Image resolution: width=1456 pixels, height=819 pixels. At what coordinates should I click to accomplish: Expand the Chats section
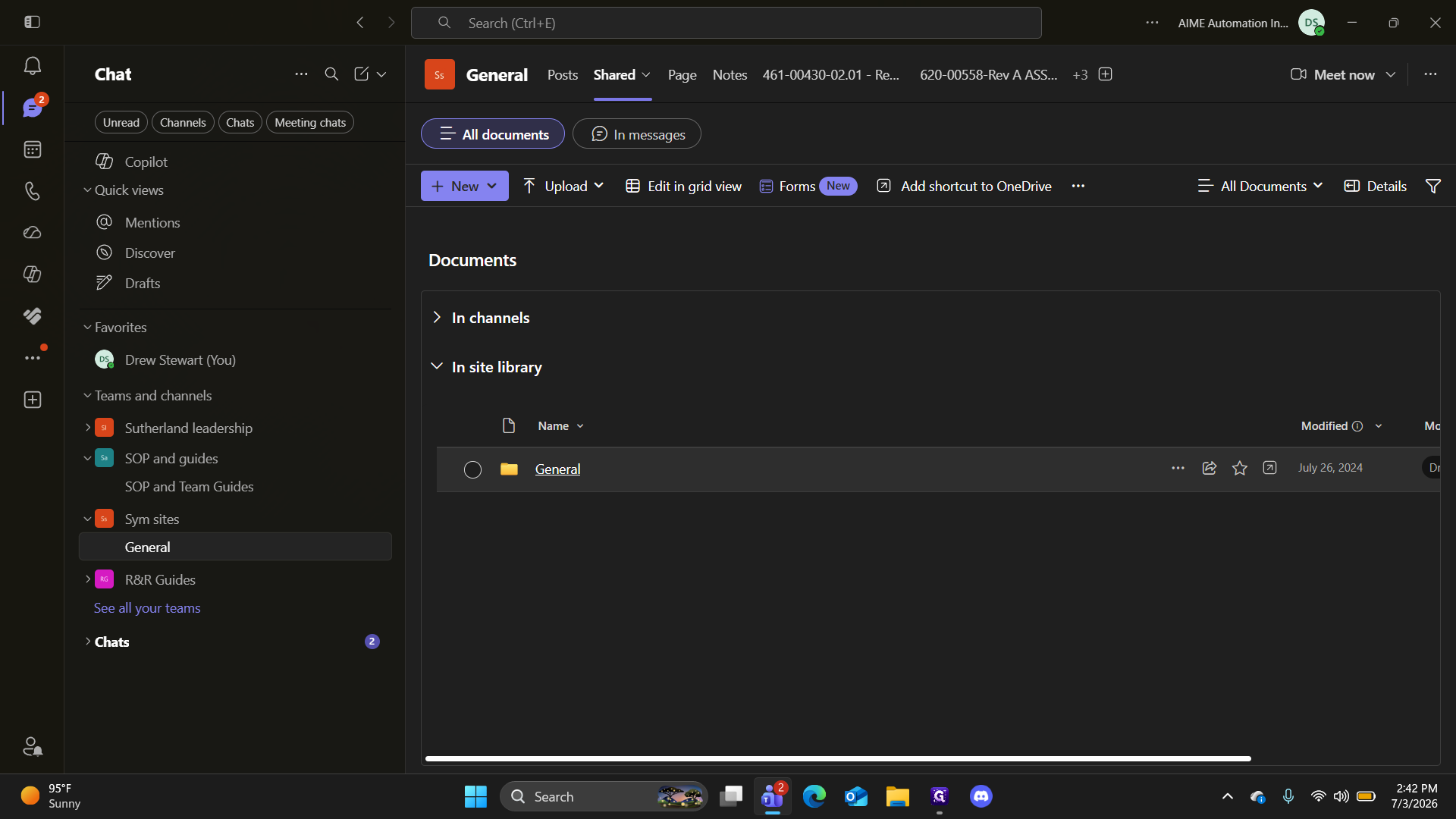tap(88, 642)
